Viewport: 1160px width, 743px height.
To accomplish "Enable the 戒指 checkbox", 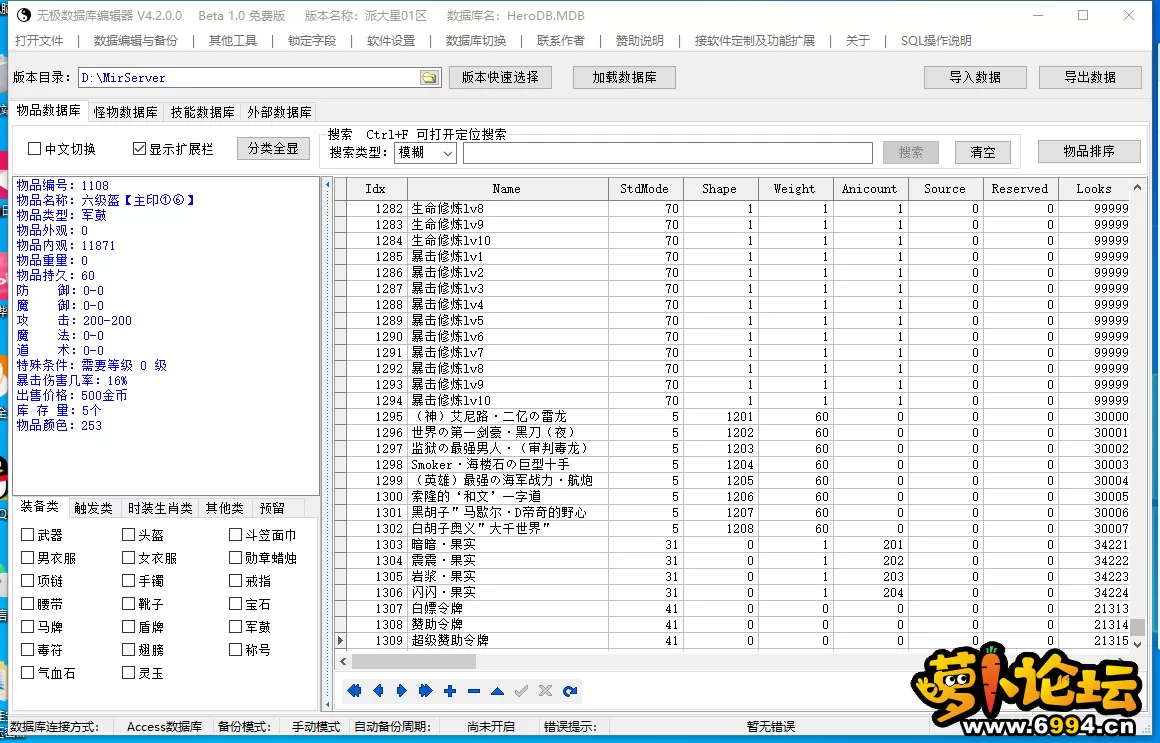I will [x=235, y=580].
